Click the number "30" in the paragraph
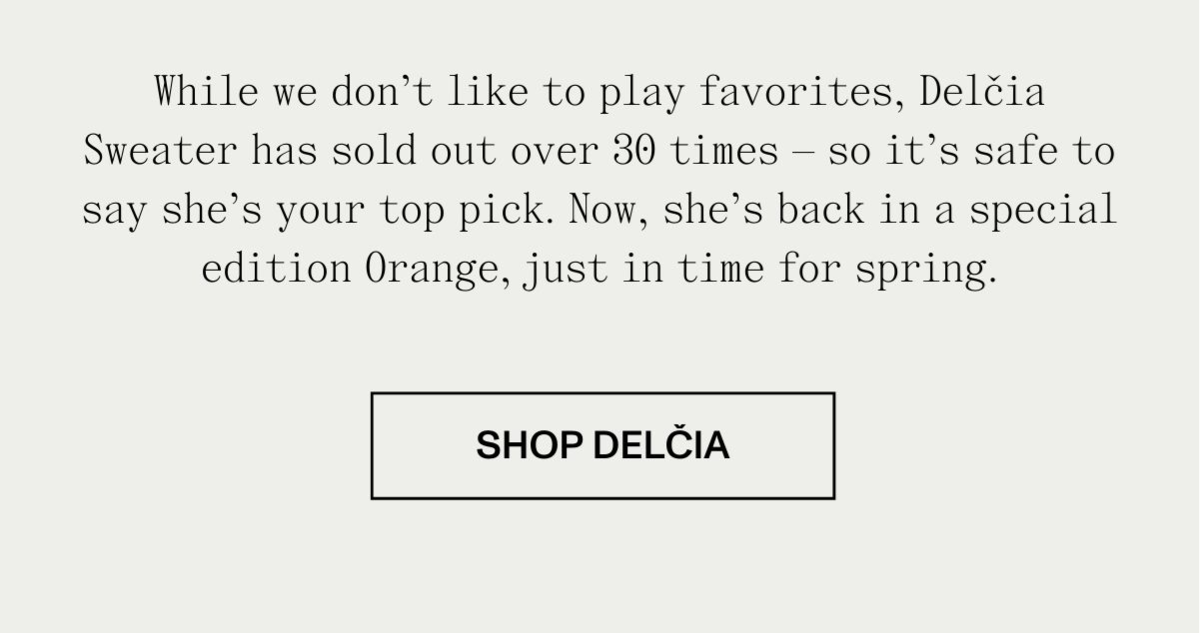Image resolution: width=1200 pixels, height=633 pixels. [634, 152]
